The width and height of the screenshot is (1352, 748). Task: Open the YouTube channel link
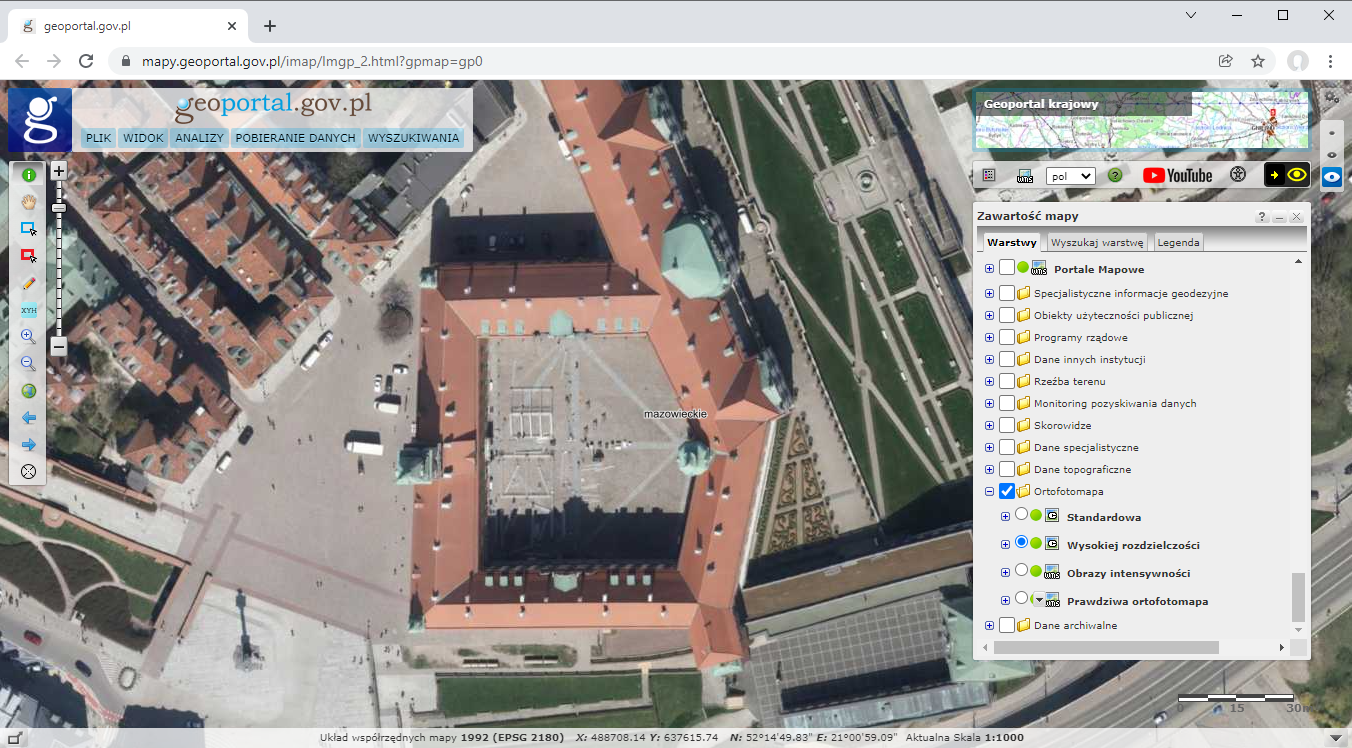(x=1177, y=175)
